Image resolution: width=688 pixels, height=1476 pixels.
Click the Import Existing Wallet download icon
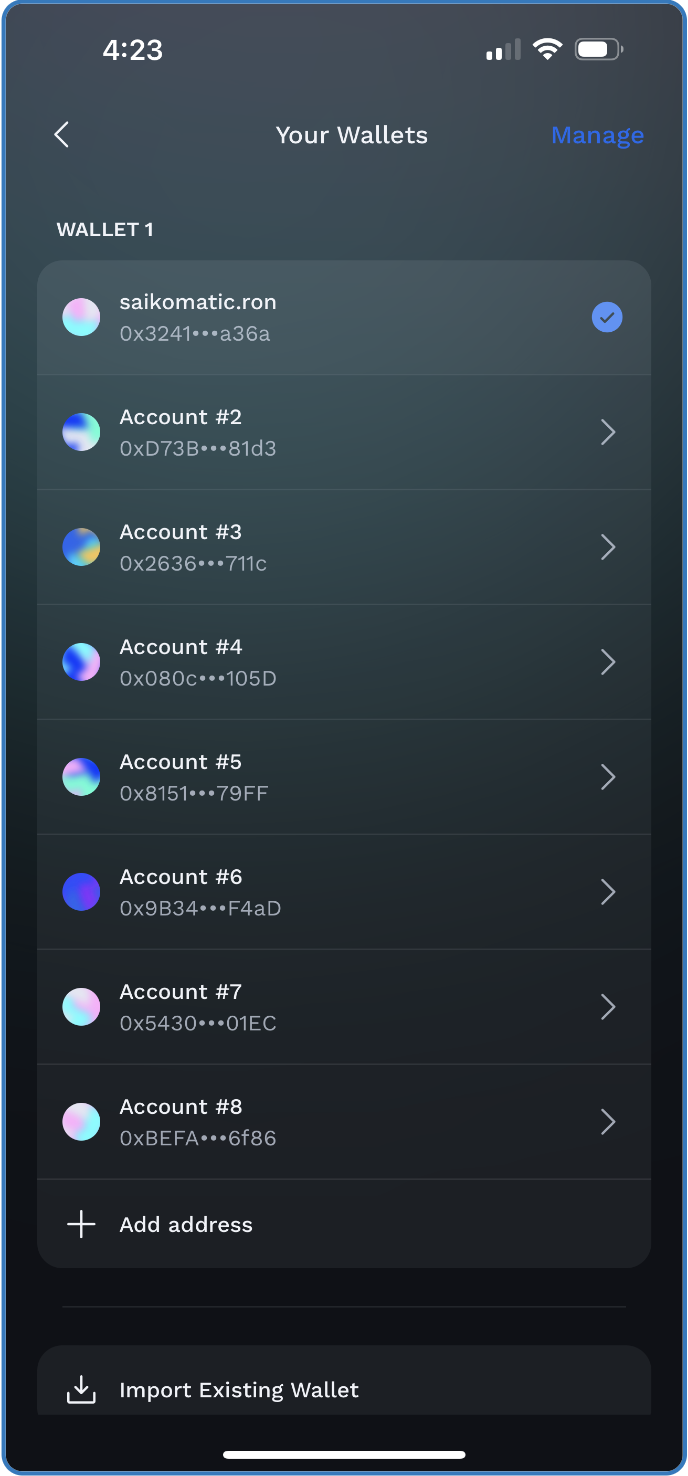(x=81, y=1389)
